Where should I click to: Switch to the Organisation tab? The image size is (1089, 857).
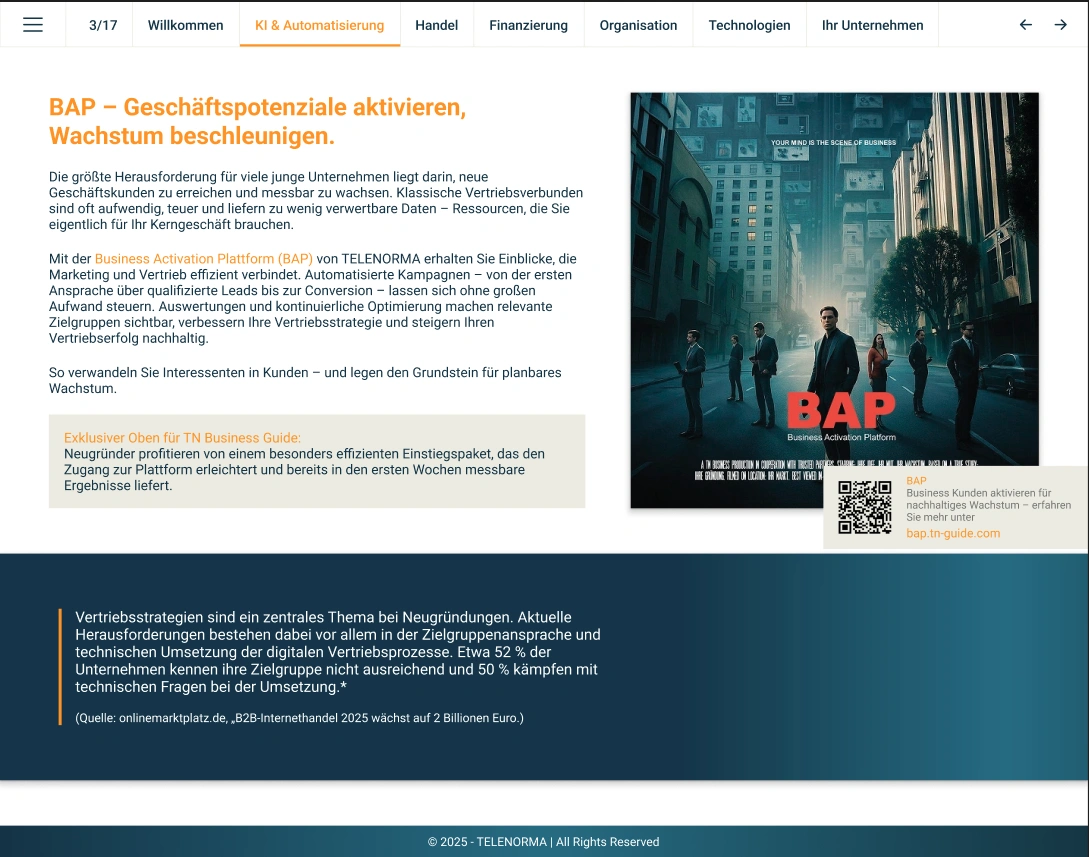click(638, 25)
